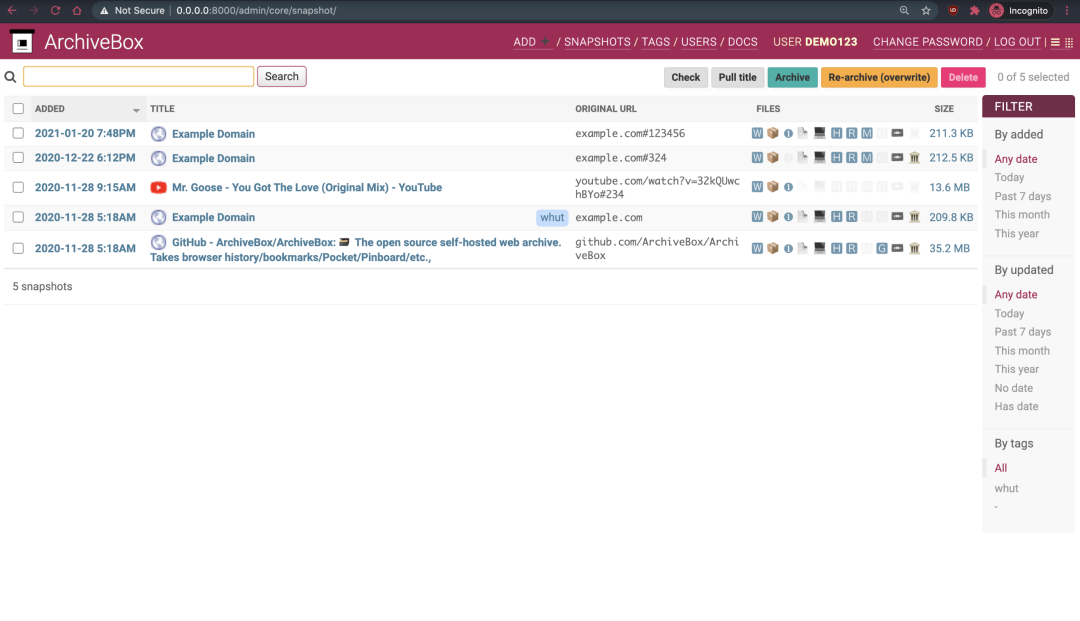
Task: Click the ArchiveBox logo icon
Action: [x=22, y=42]
